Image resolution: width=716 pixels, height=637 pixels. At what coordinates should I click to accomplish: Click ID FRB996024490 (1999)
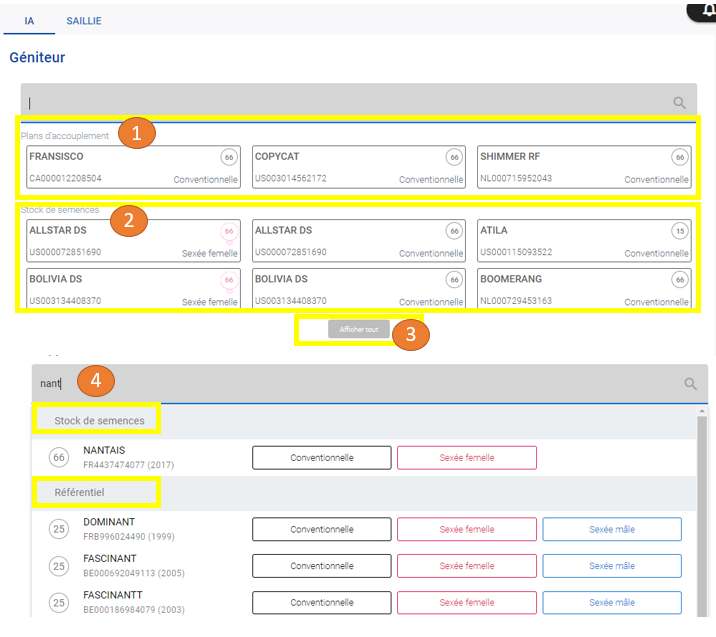coord(129,537)
